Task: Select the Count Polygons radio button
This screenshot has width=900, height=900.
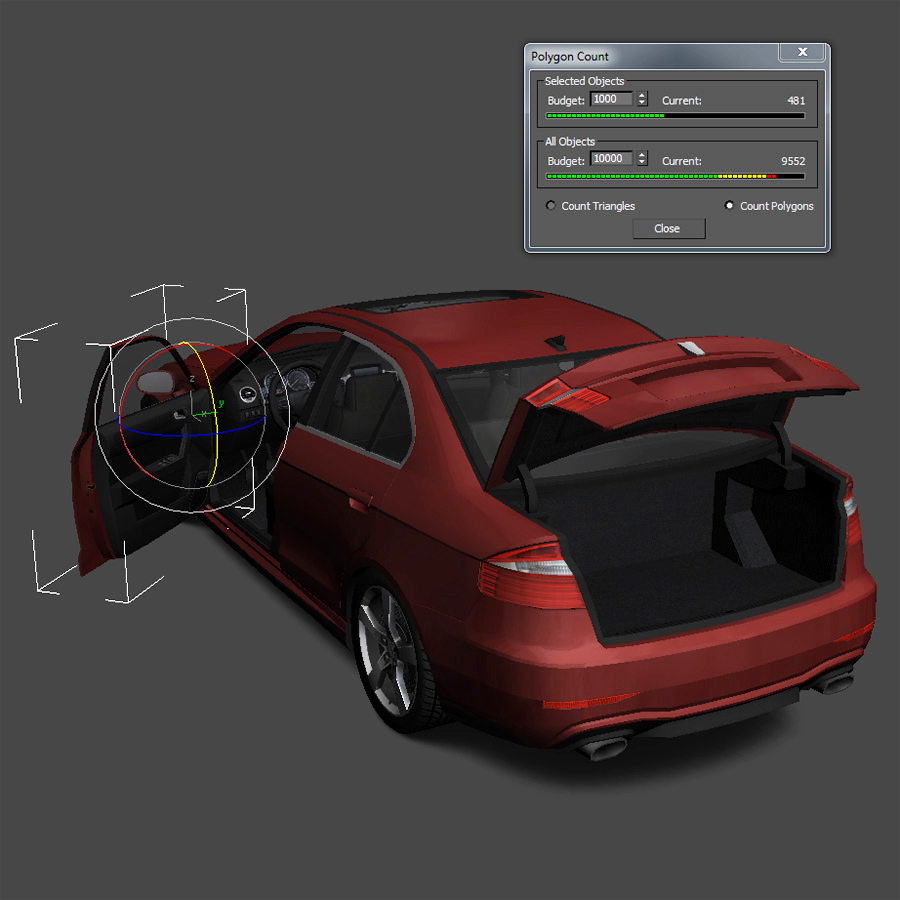Action: (x=729, y=205)
